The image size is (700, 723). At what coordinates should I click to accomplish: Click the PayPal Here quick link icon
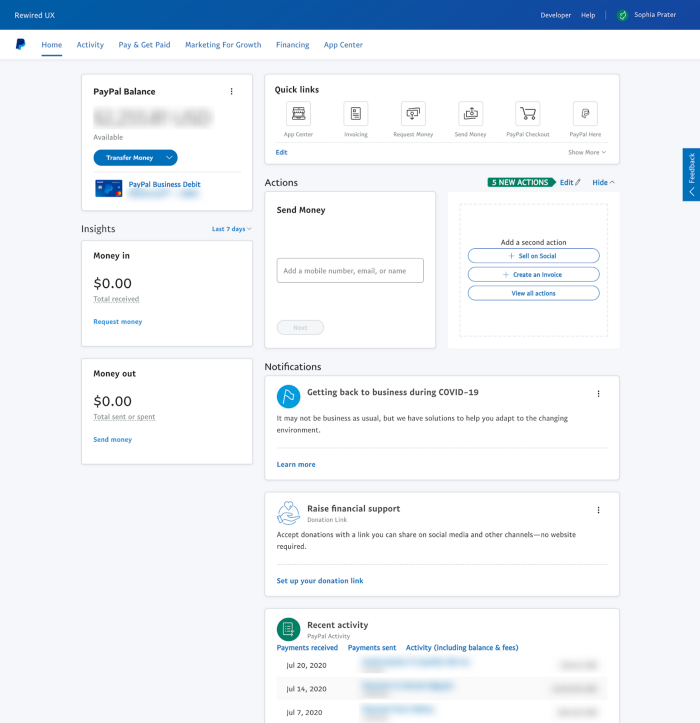click(585, 113)
